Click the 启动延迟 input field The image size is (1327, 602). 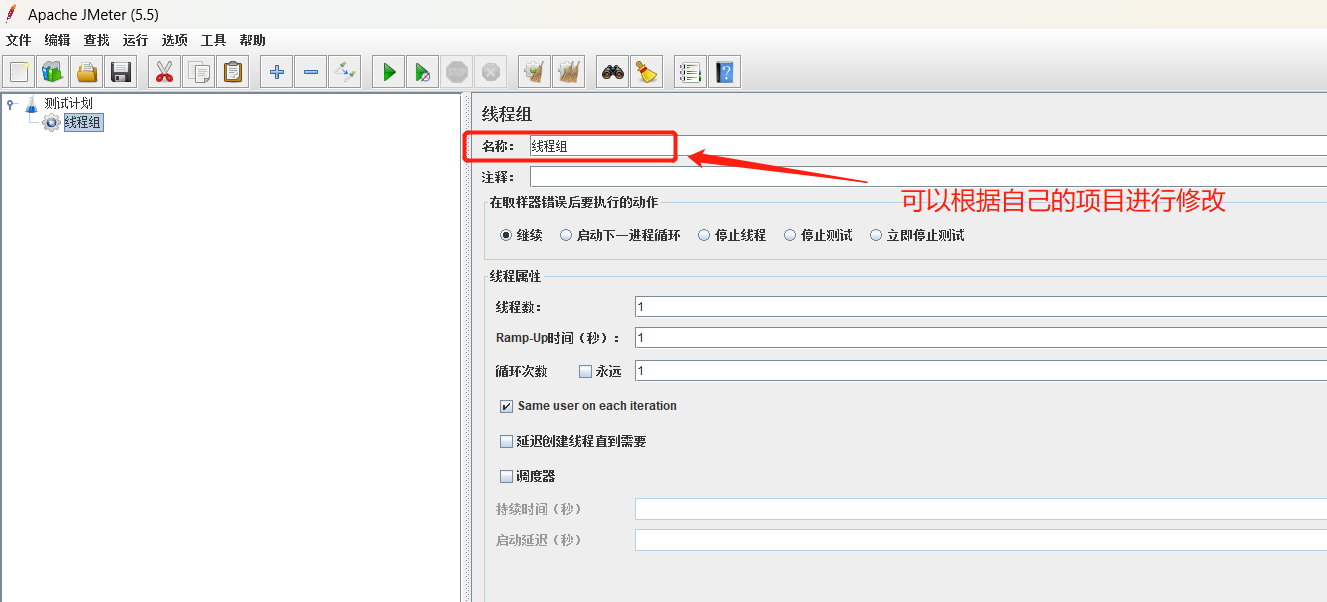tap(981, 540)
